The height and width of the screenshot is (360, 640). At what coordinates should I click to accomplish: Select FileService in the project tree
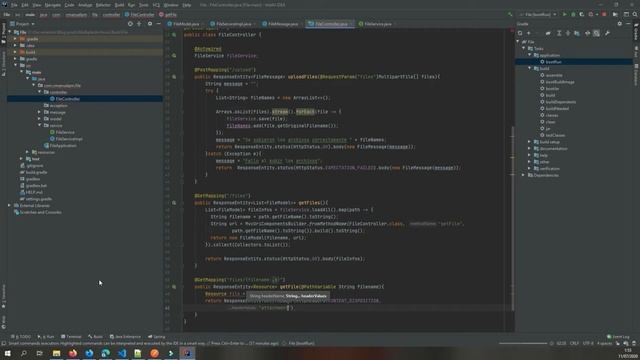pos(65,132)
